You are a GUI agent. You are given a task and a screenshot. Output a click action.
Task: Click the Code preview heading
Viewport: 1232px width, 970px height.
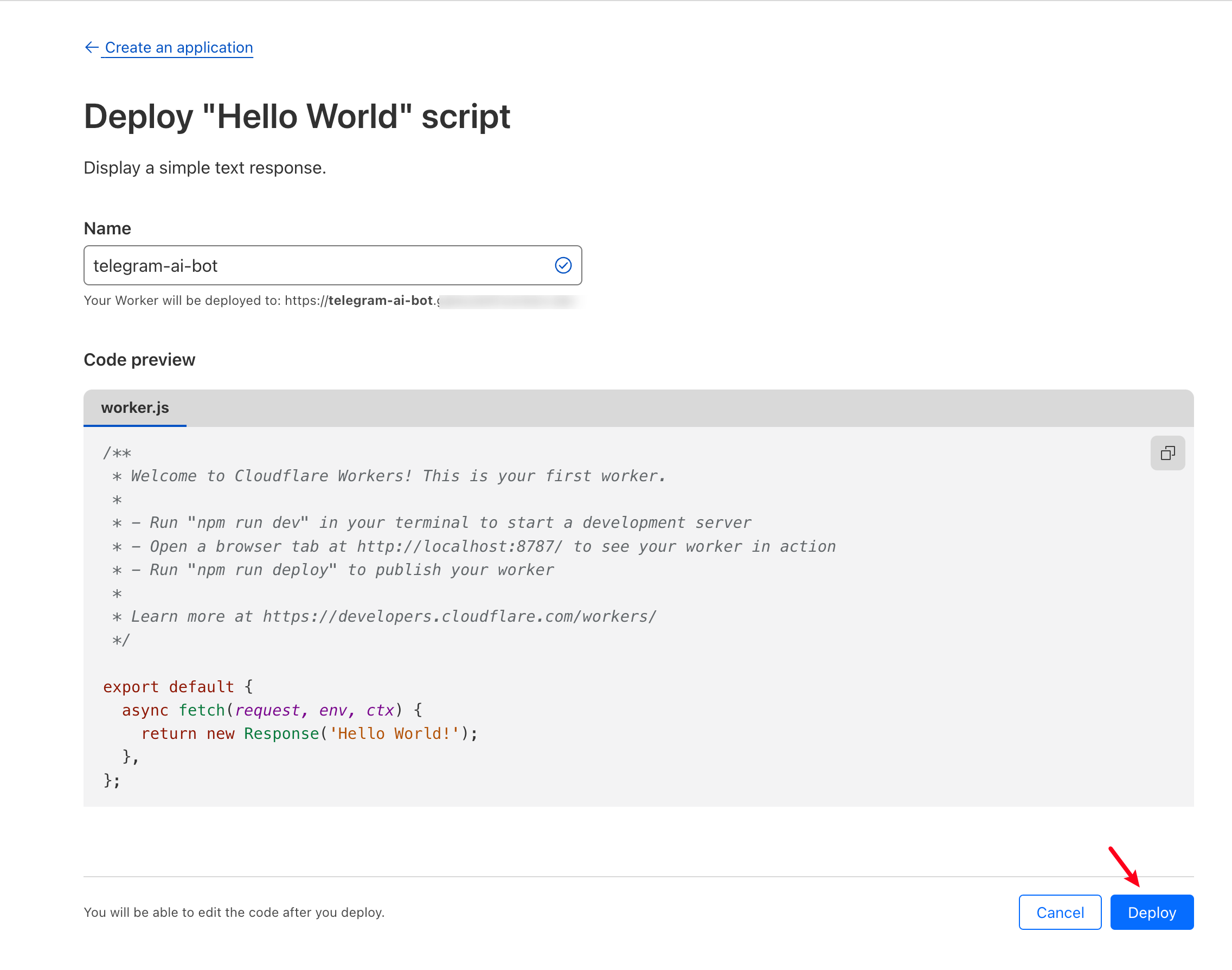pyautogui.click(x=139, y=360)
